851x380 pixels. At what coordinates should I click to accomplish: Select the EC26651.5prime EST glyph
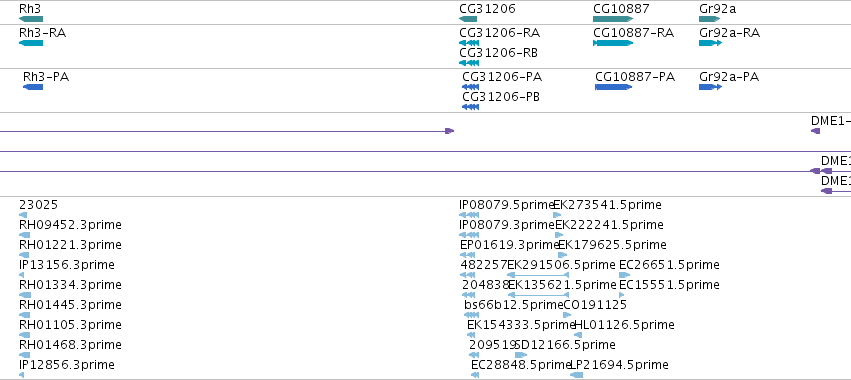(625, 275)
